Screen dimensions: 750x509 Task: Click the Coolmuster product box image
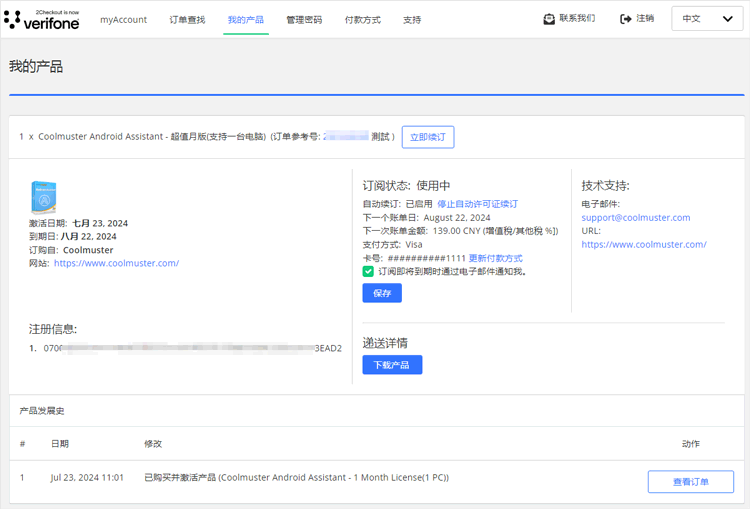[43, 197]
